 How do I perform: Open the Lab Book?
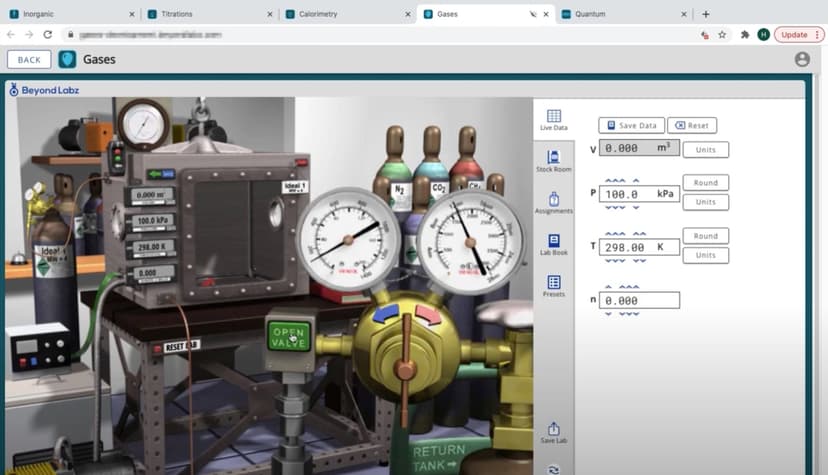coord(553,245)
